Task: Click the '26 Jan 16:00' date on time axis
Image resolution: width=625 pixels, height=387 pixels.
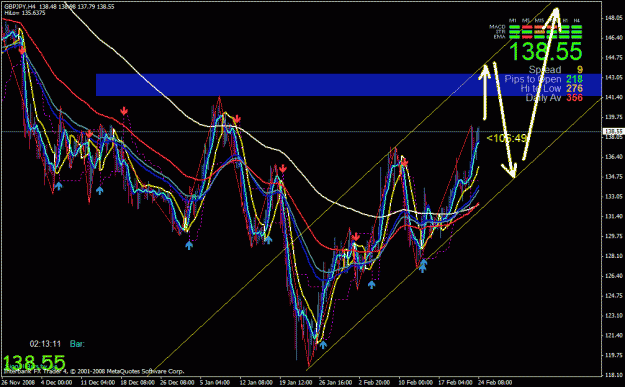Action: 336,382
